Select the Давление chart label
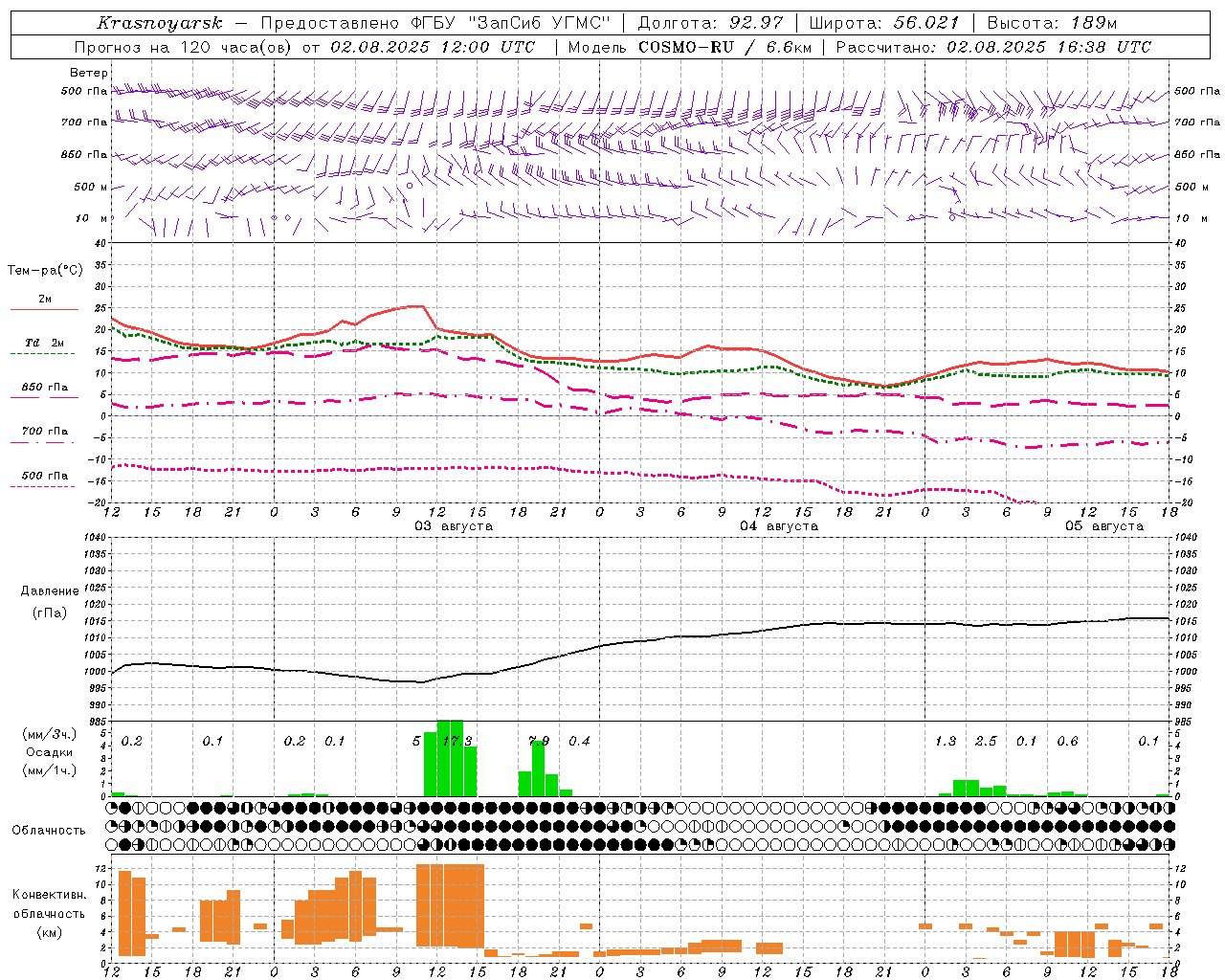This screenshot has width=1225, height=980. pyautogui.click(x=50, y=591)
